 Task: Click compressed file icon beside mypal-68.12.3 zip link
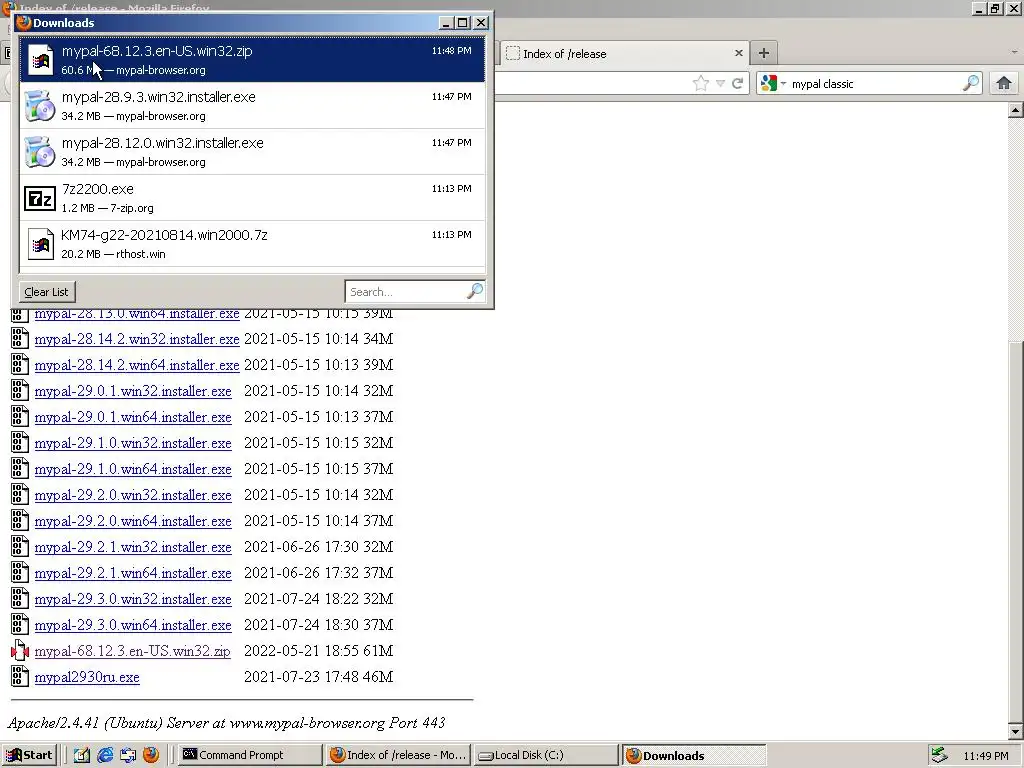pyautogui.click(x=20, y=650)
